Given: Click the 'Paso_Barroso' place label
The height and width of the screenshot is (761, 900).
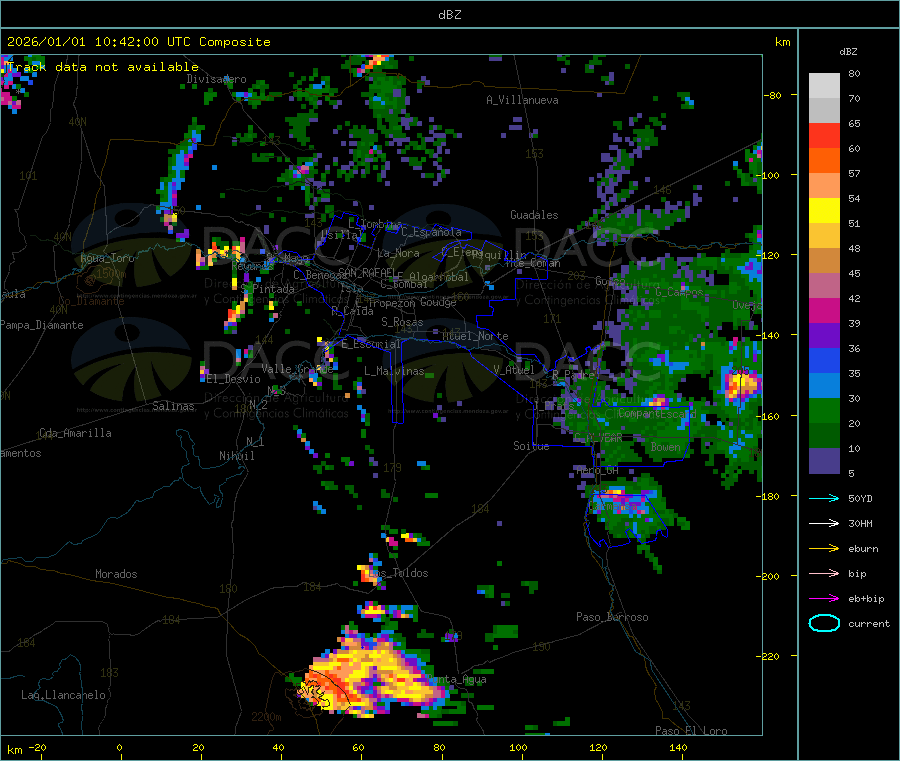Looking at the screenshot, I should pyautogui.click(x=612, y=617).
